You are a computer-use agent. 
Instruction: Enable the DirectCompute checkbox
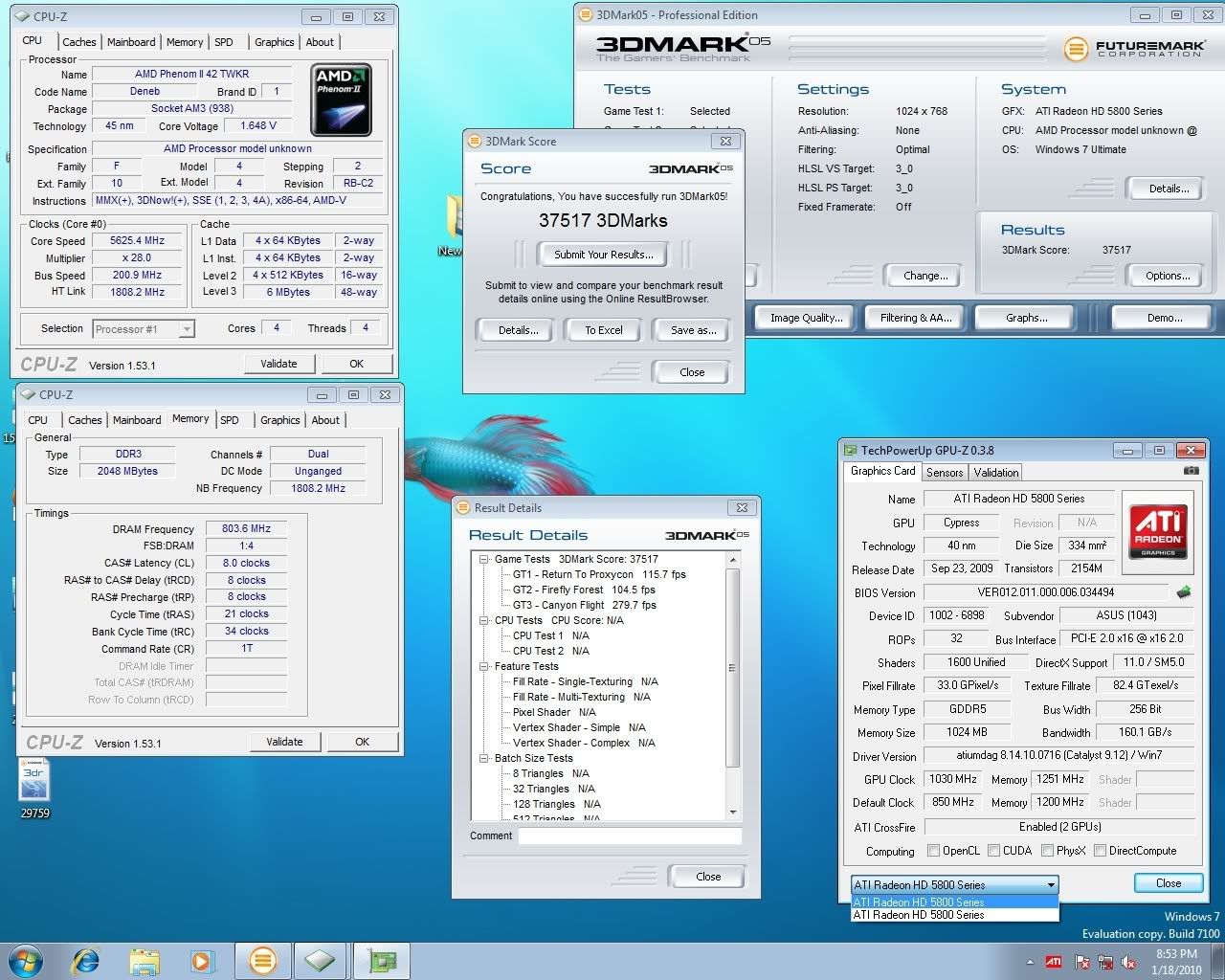(1100, 850)
